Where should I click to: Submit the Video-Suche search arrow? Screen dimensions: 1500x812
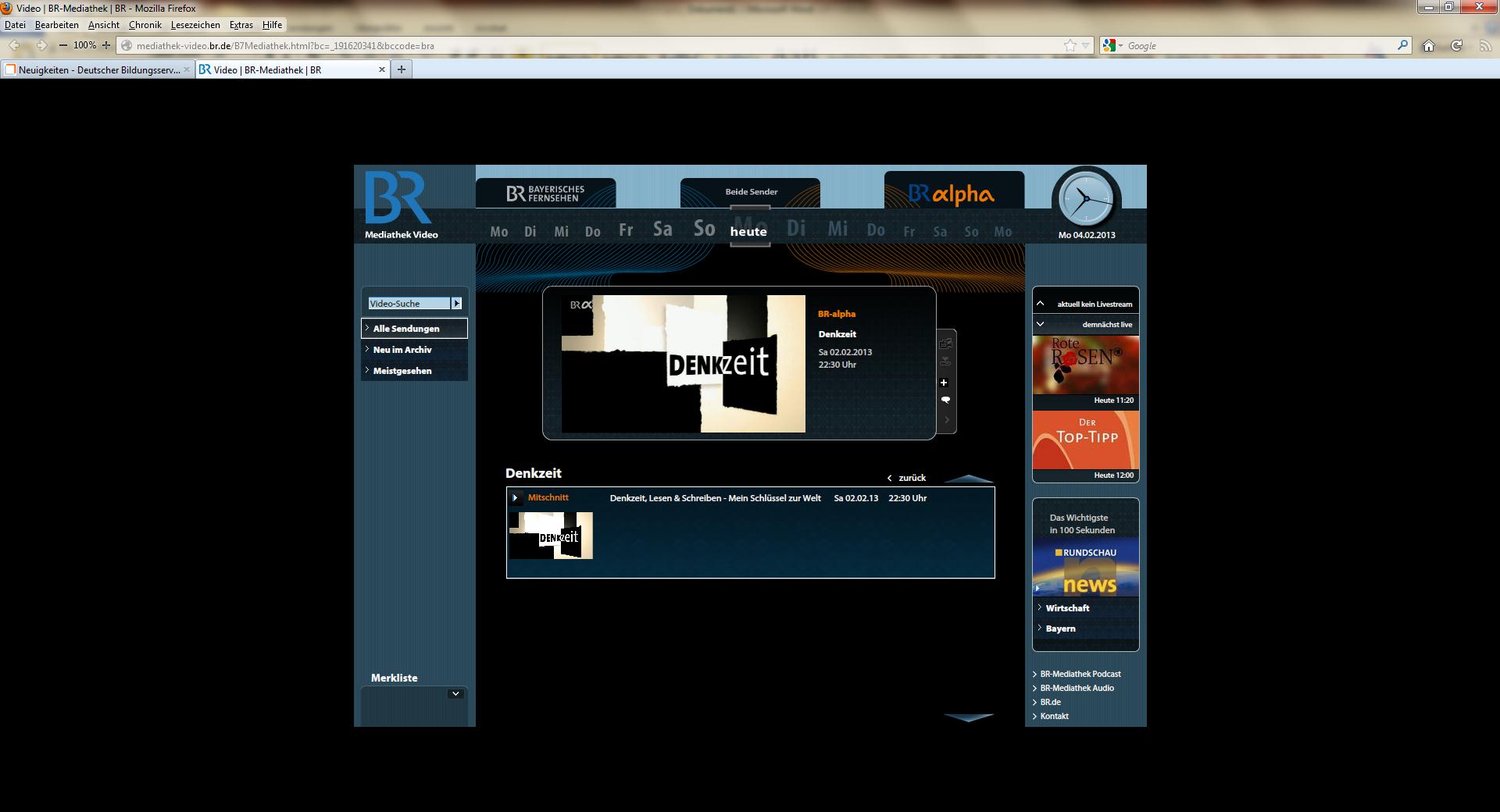[457, 303]
